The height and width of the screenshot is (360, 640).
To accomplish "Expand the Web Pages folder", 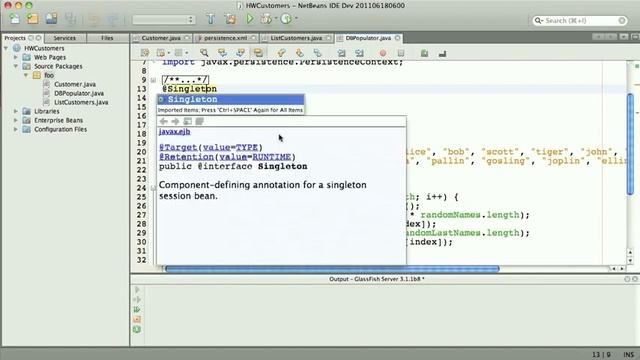I will pos(16,57).
